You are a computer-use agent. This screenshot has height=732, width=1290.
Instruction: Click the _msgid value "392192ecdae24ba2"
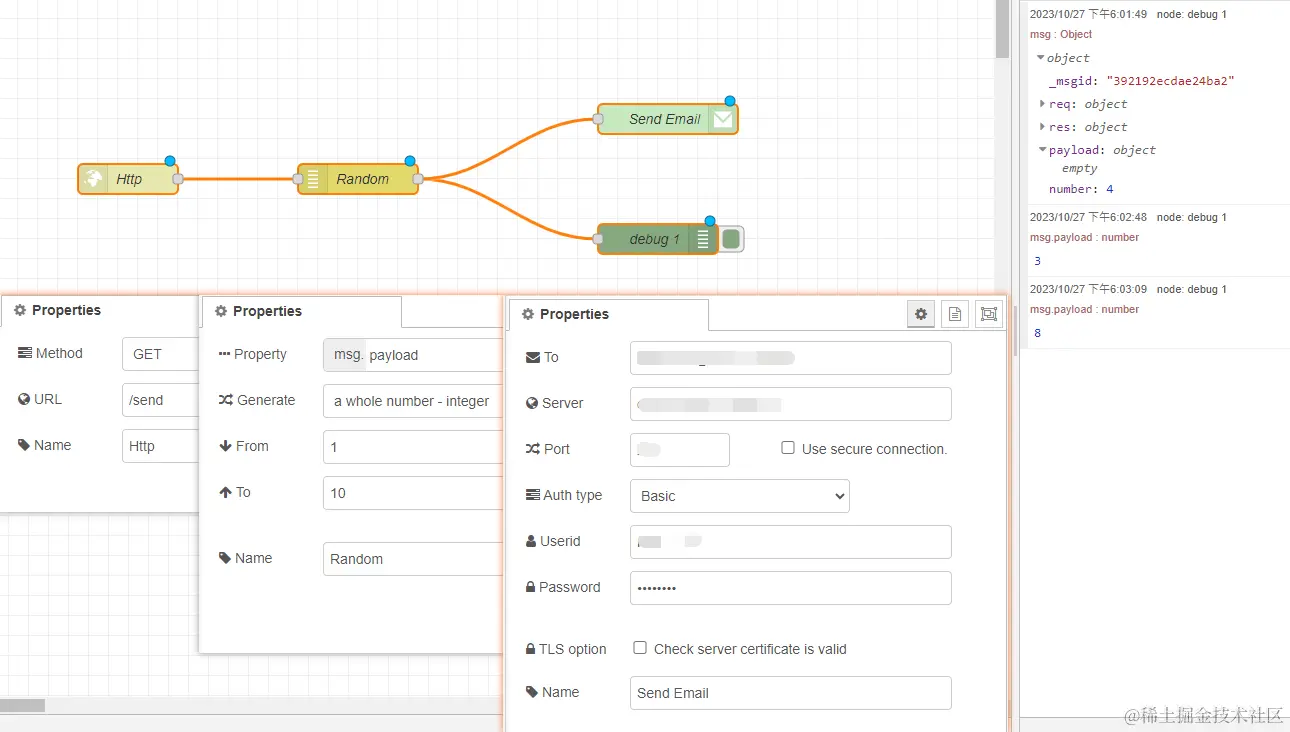pos(1170,81)
